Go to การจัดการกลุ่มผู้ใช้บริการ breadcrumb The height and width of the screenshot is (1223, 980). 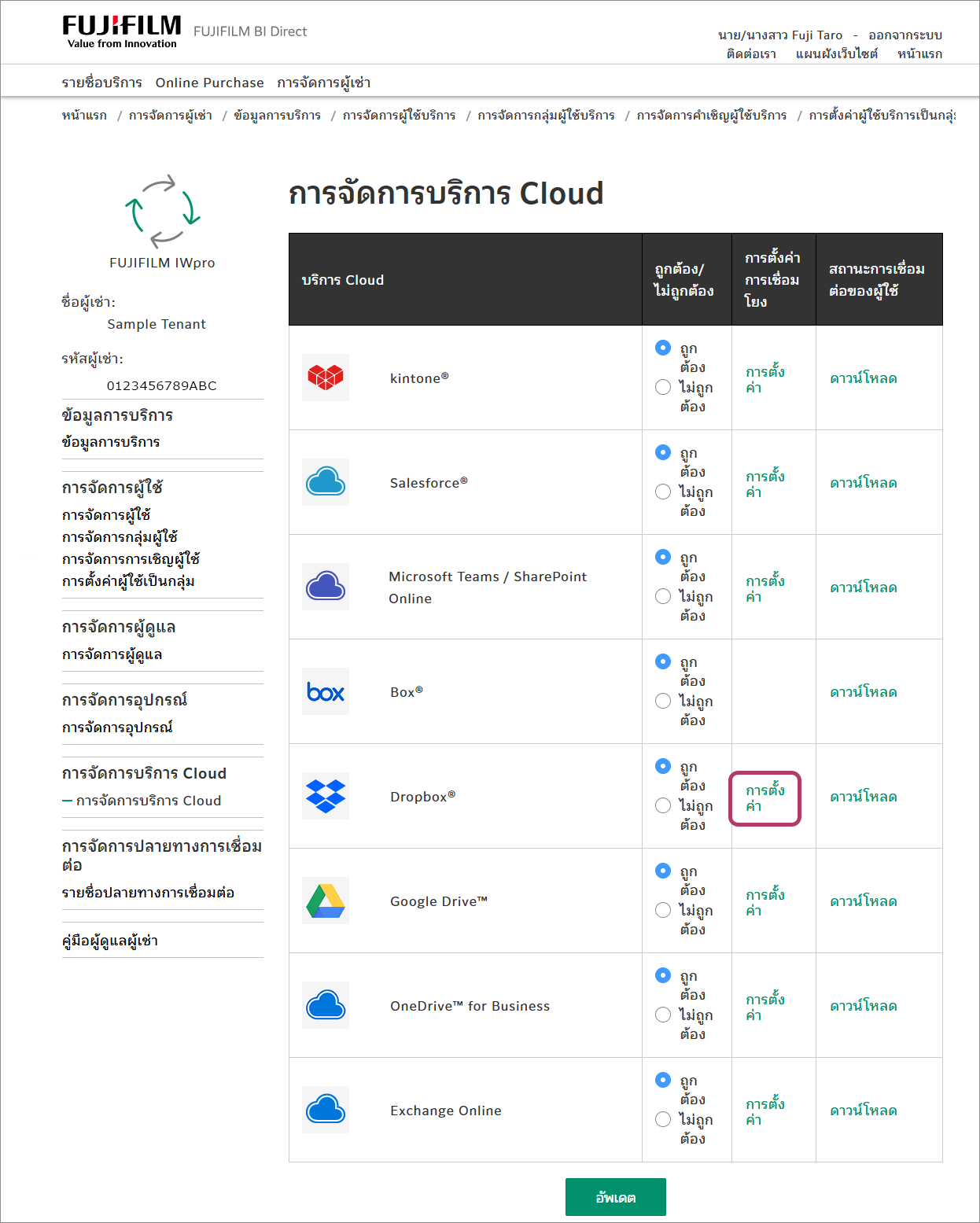[547, 116]
